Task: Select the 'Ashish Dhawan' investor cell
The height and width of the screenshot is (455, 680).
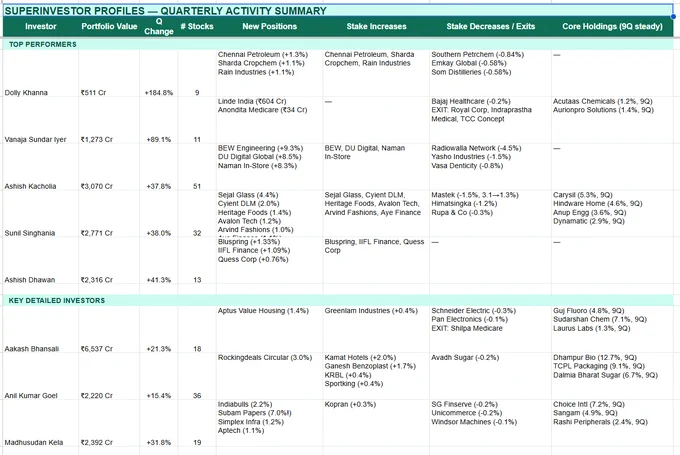Action: click(x=41, y=261)
